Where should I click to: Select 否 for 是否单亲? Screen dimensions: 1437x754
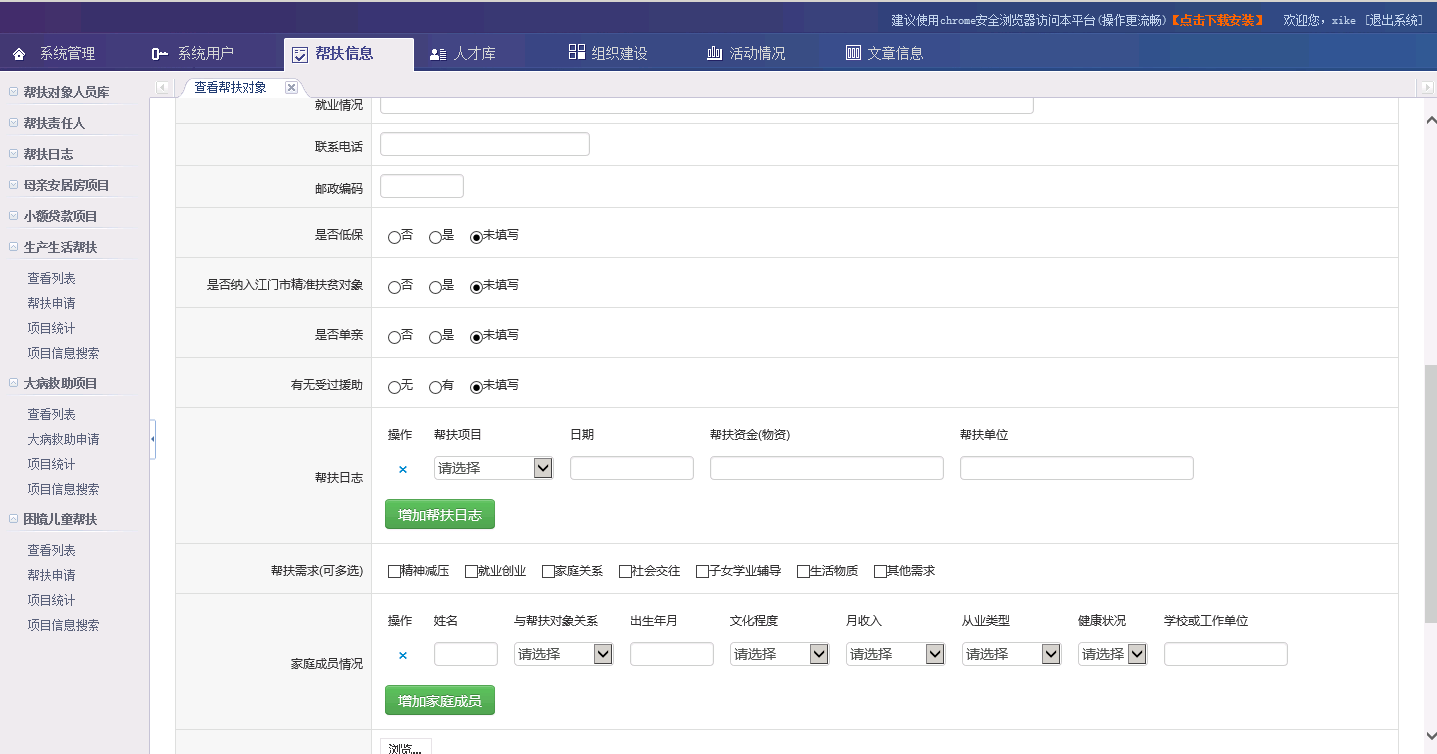[x=394, y=337]
